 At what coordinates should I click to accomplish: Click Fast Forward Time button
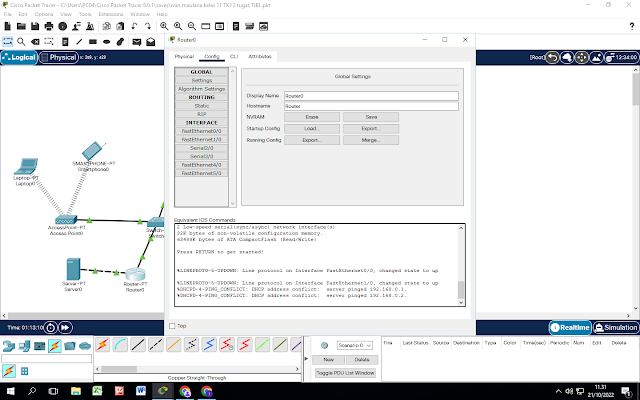point(65,327)
